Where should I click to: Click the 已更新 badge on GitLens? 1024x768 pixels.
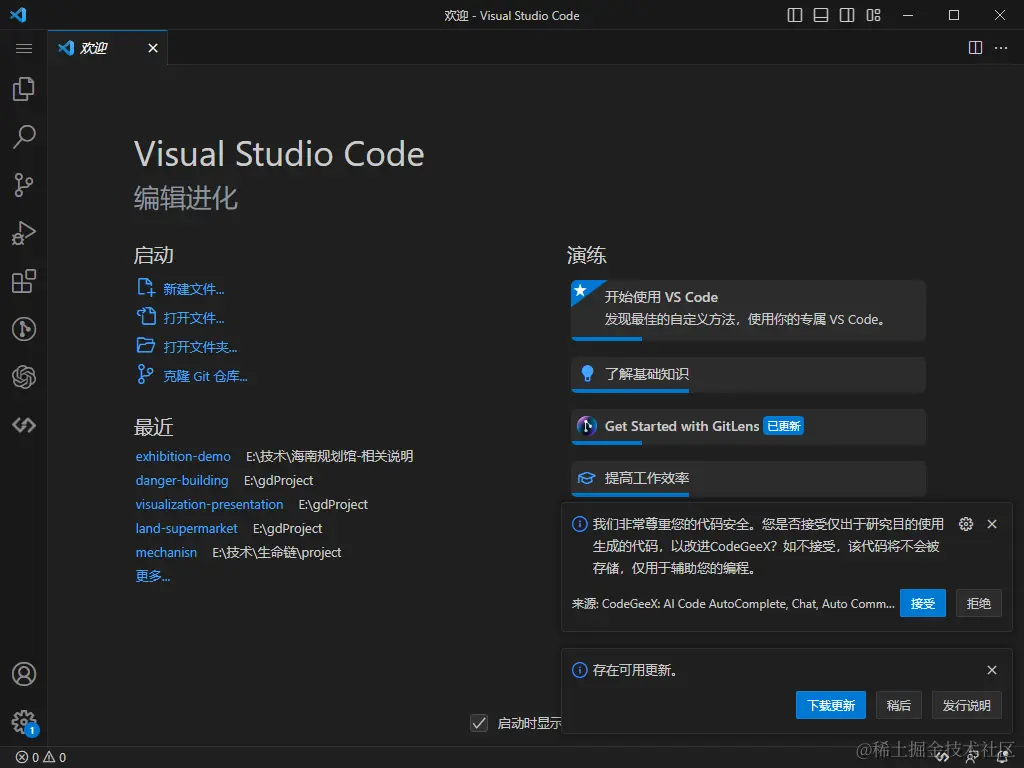[x=784, y=426]
